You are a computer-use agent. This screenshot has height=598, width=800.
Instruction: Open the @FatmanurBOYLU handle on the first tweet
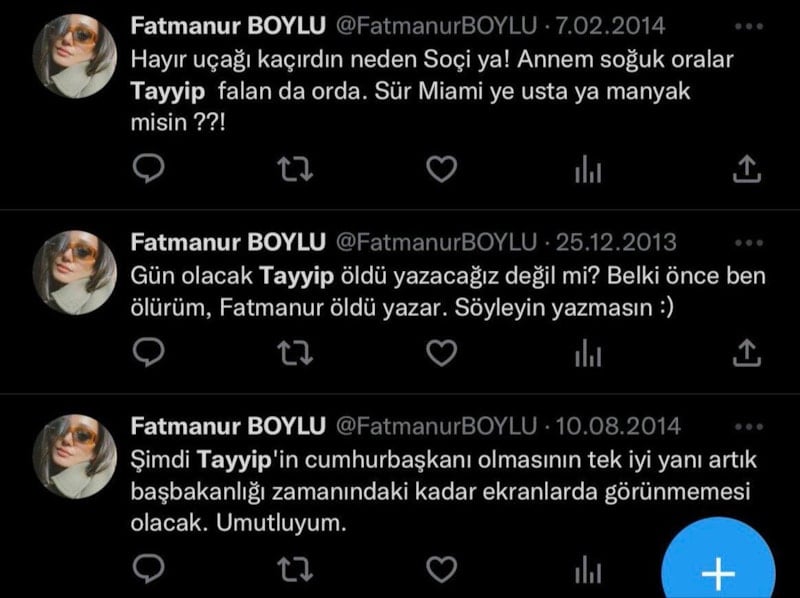point(436,27)
